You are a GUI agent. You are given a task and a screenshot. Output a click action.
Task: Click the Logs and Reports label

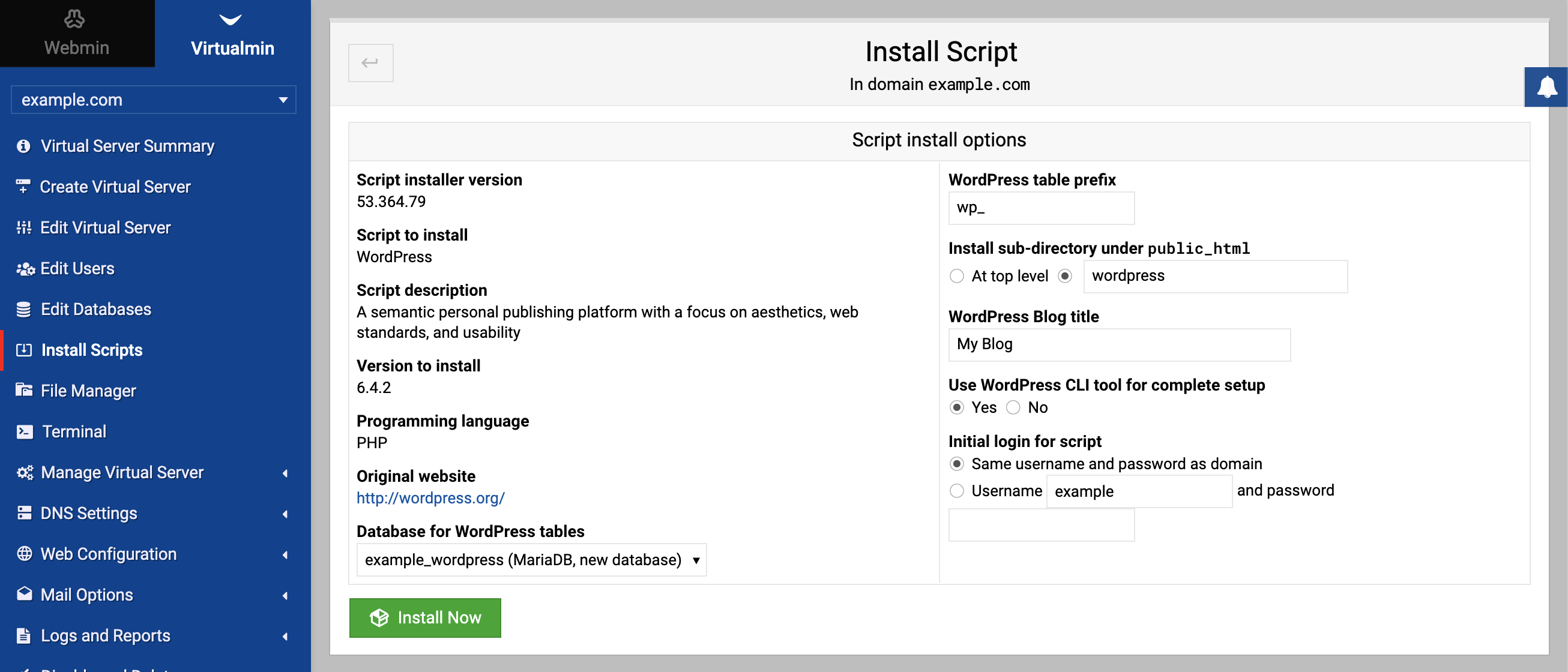click(105, 635)
